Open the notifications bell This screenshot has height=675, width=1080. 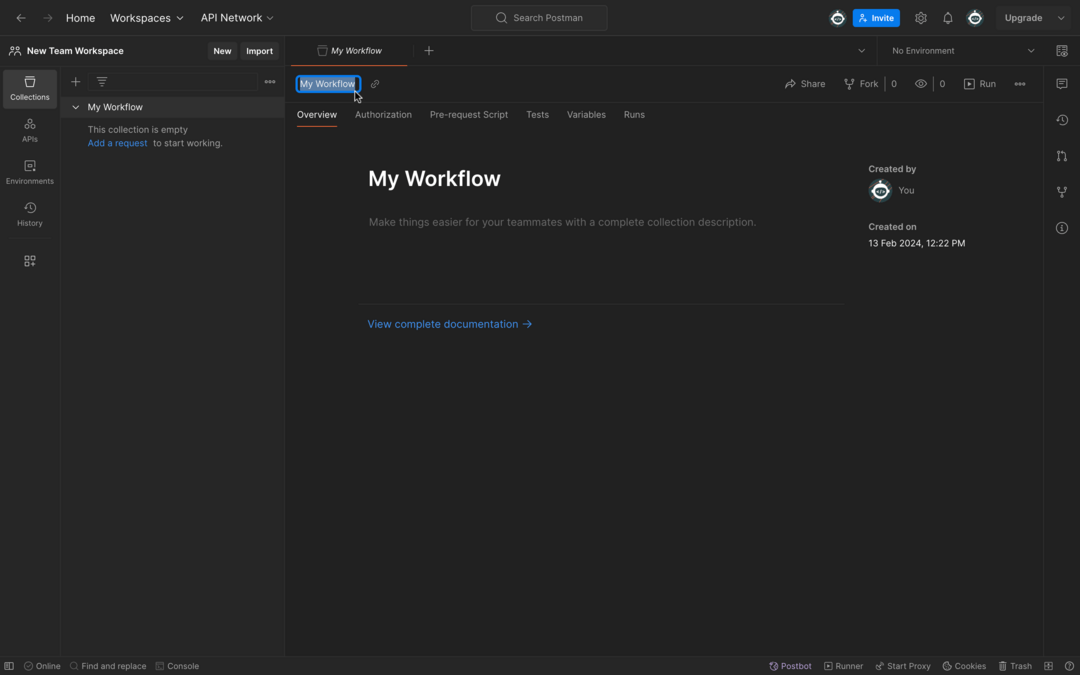pos(948,18)
